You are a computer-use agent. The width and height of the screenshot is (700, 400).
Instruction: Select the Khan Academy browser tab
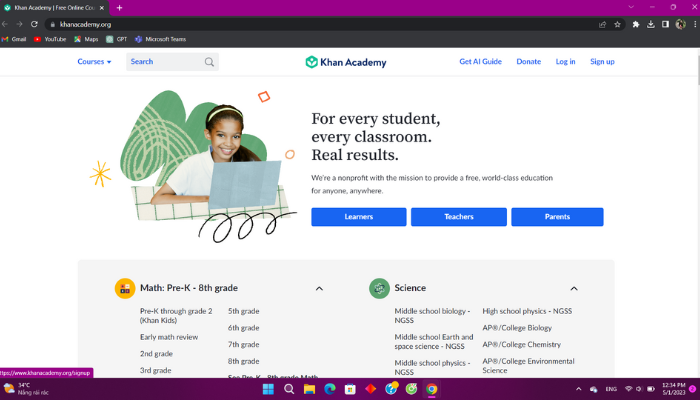(x=54, y=8)
